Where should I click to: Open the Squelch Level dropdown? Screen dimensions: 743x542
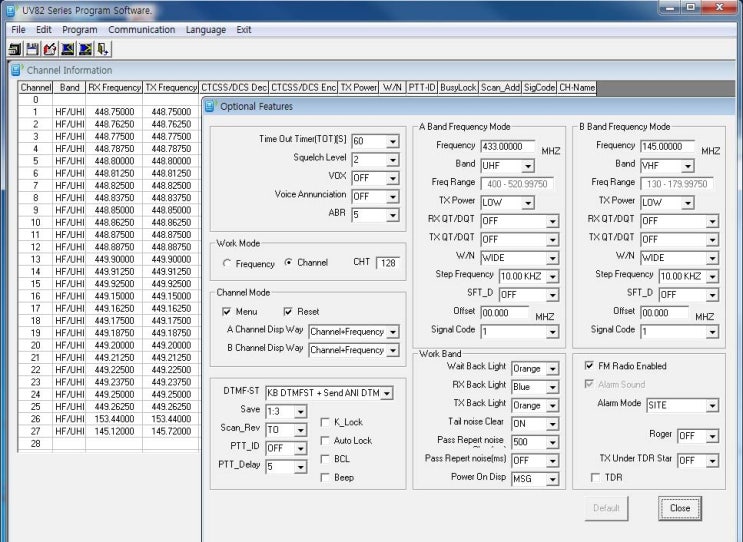pos(392,160)
